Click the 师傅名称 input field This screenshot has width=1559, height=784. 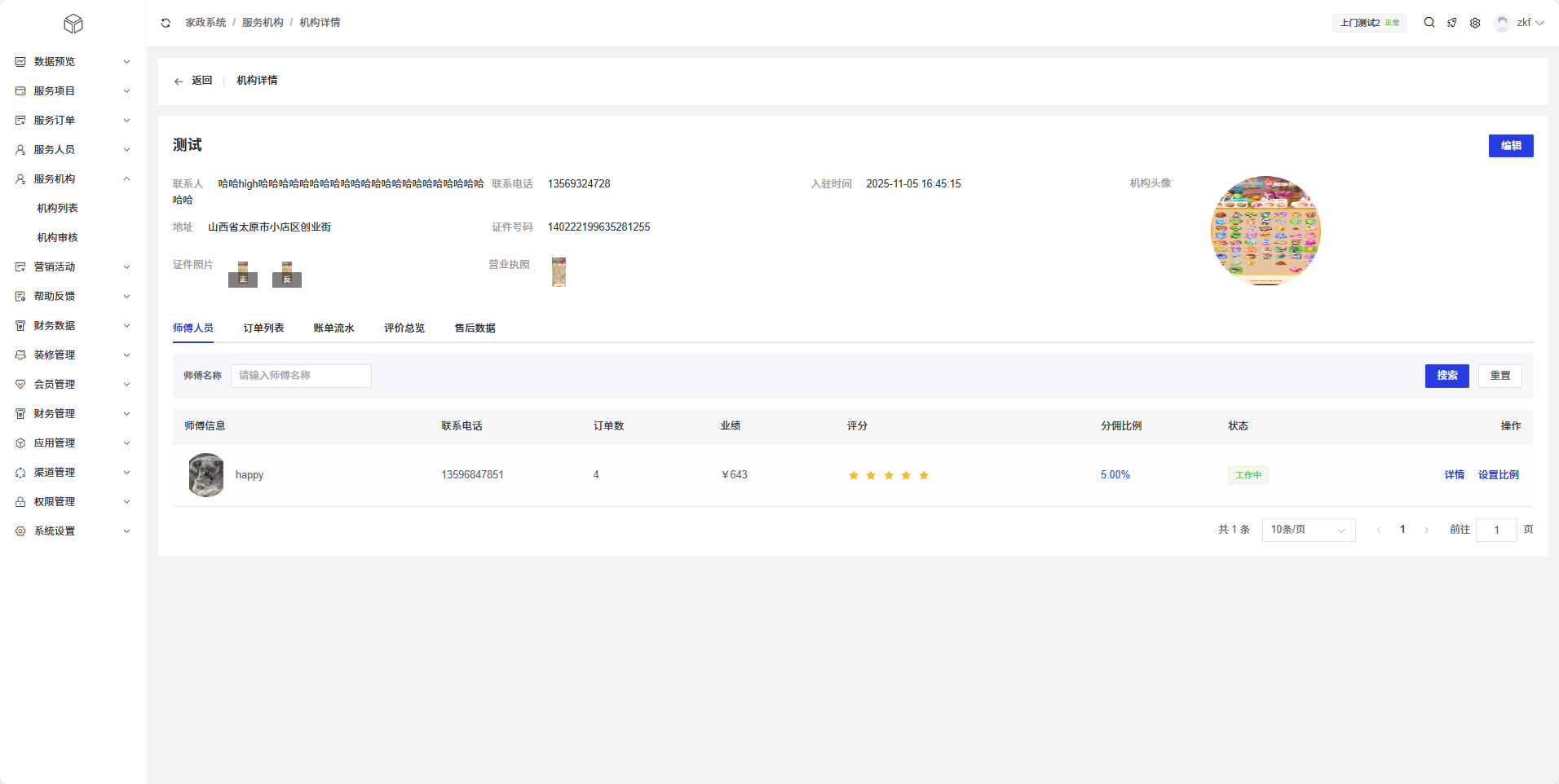pos(301,376)
